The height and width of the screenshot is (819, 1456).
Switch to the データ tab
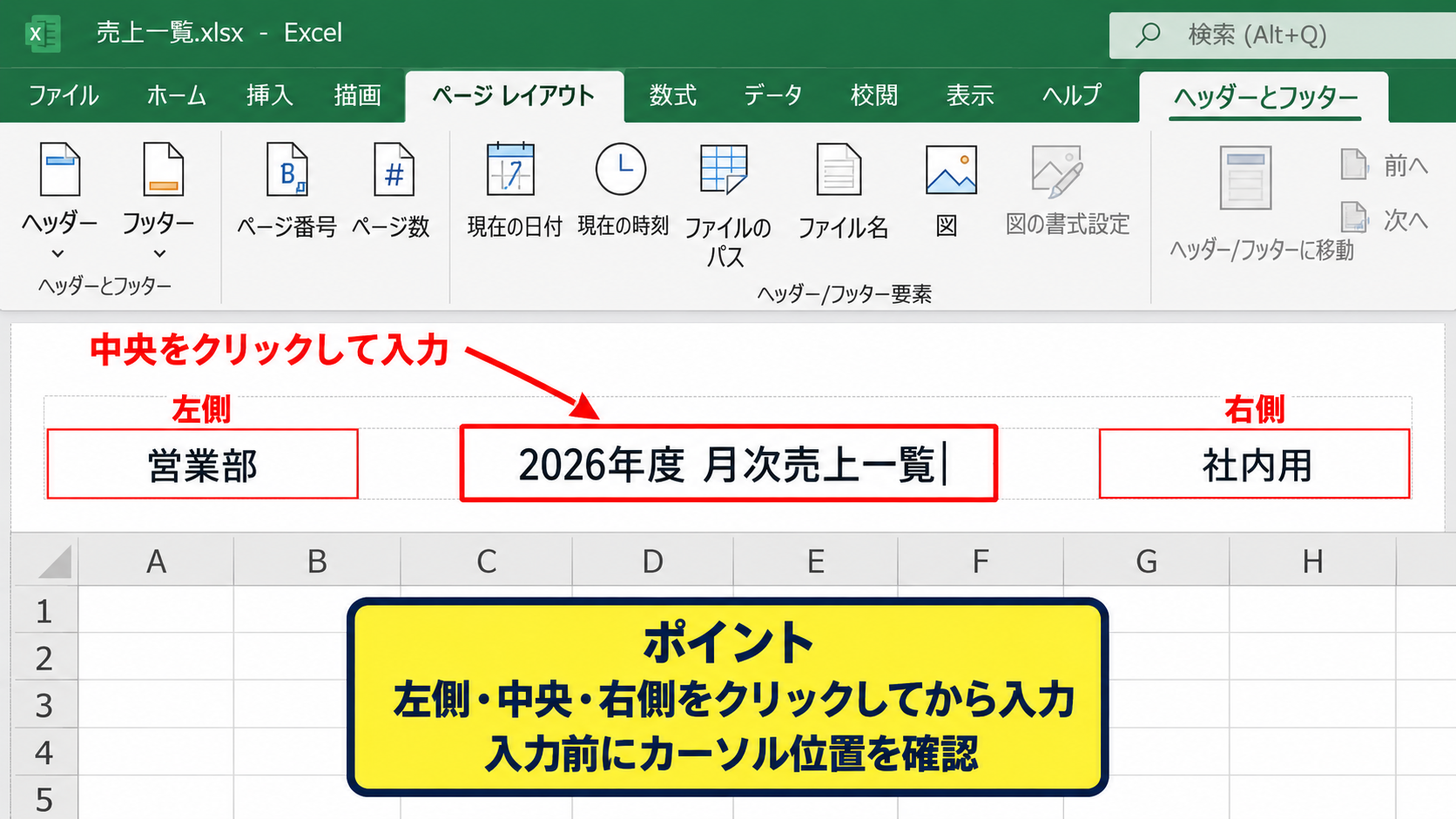tap(772, 95)
